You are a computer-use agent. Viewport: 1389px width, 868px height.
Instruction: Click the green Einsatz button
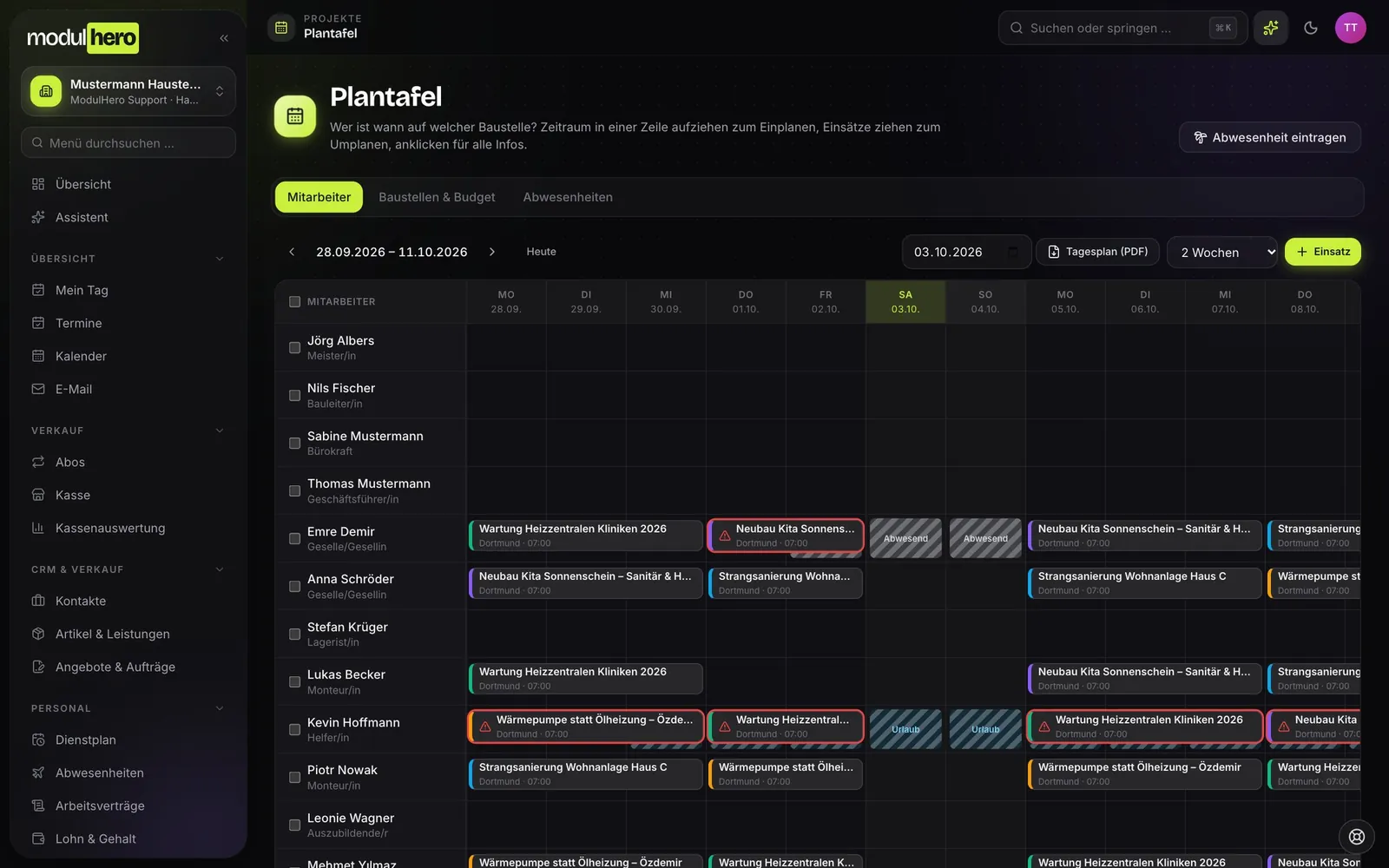click(1323, 252)
